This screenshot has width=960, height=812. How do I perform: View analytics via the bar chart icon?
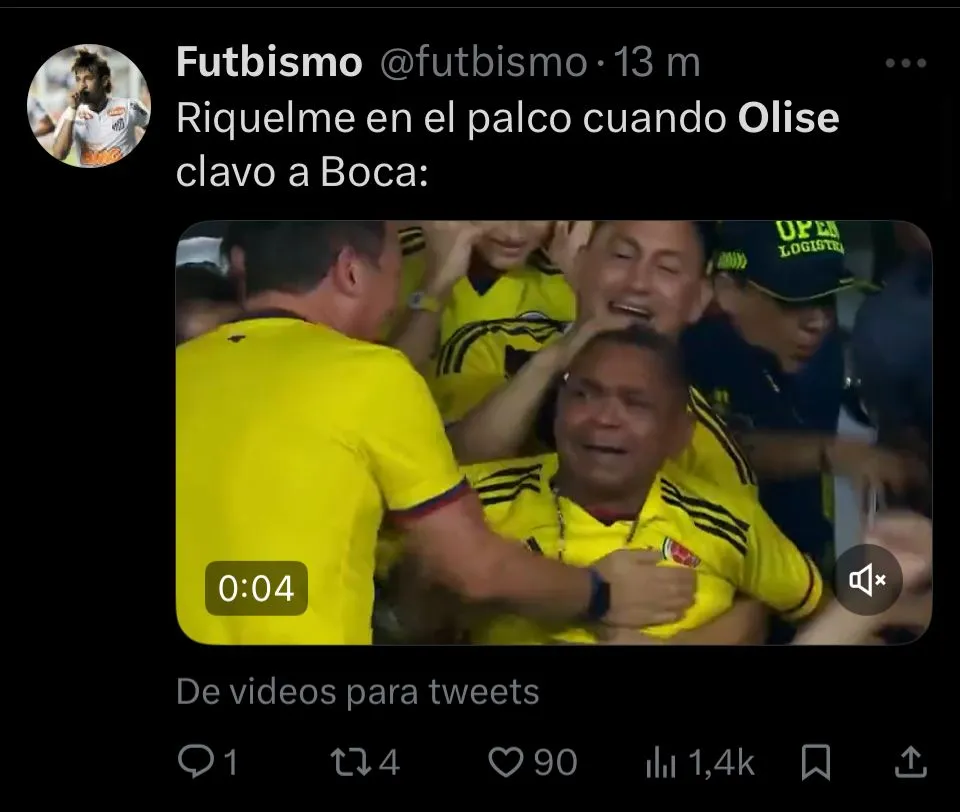[661, 764]
